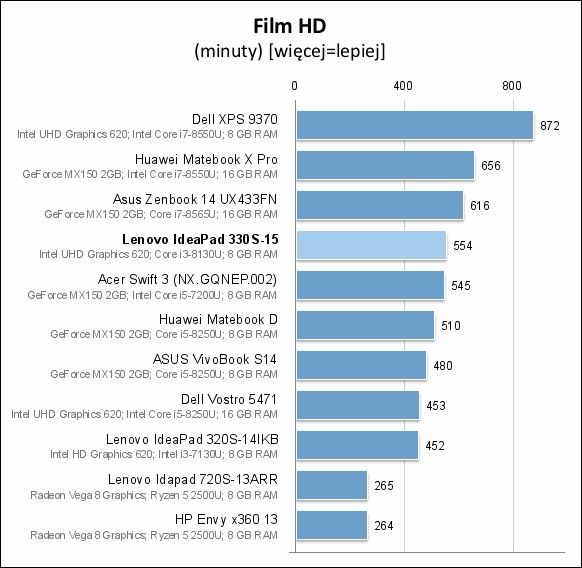The width and height of the screenshot is (582, 568).
Task: Click the Lenovo IdeaPad 320S-14IKB bar
Action: (x=357, y=445)
